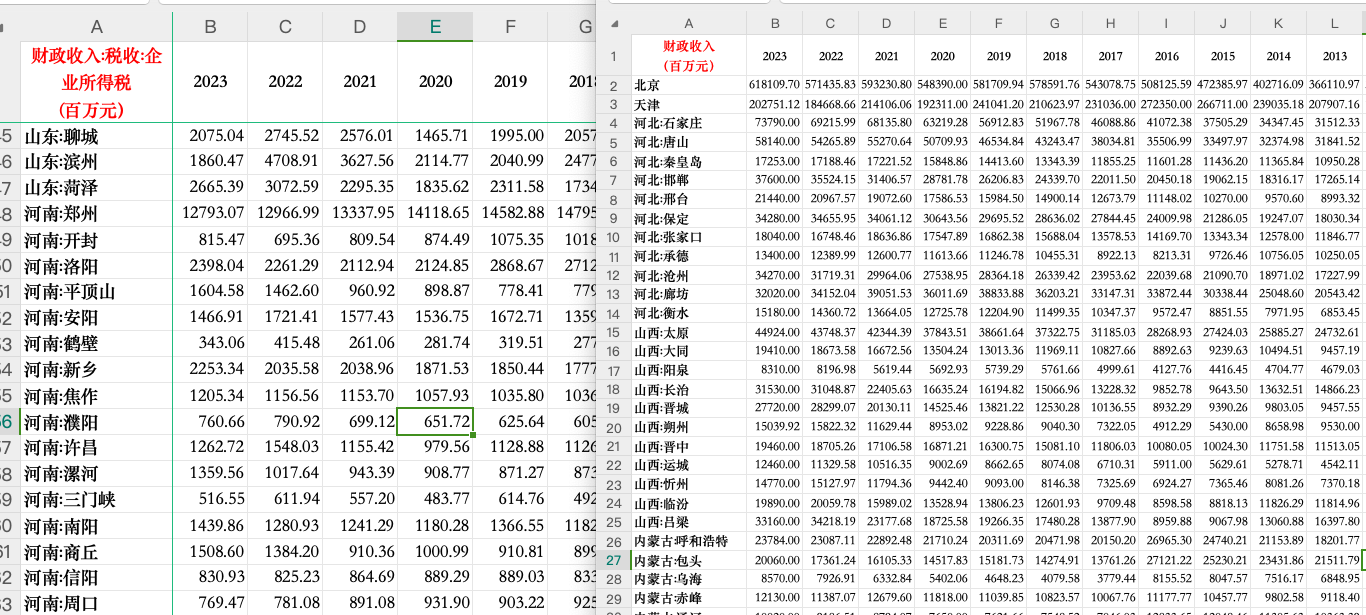Select the cell 河南:郑州
Image resolution: width=1366 pixels, height=615 pixels.
tap(96, 214)
